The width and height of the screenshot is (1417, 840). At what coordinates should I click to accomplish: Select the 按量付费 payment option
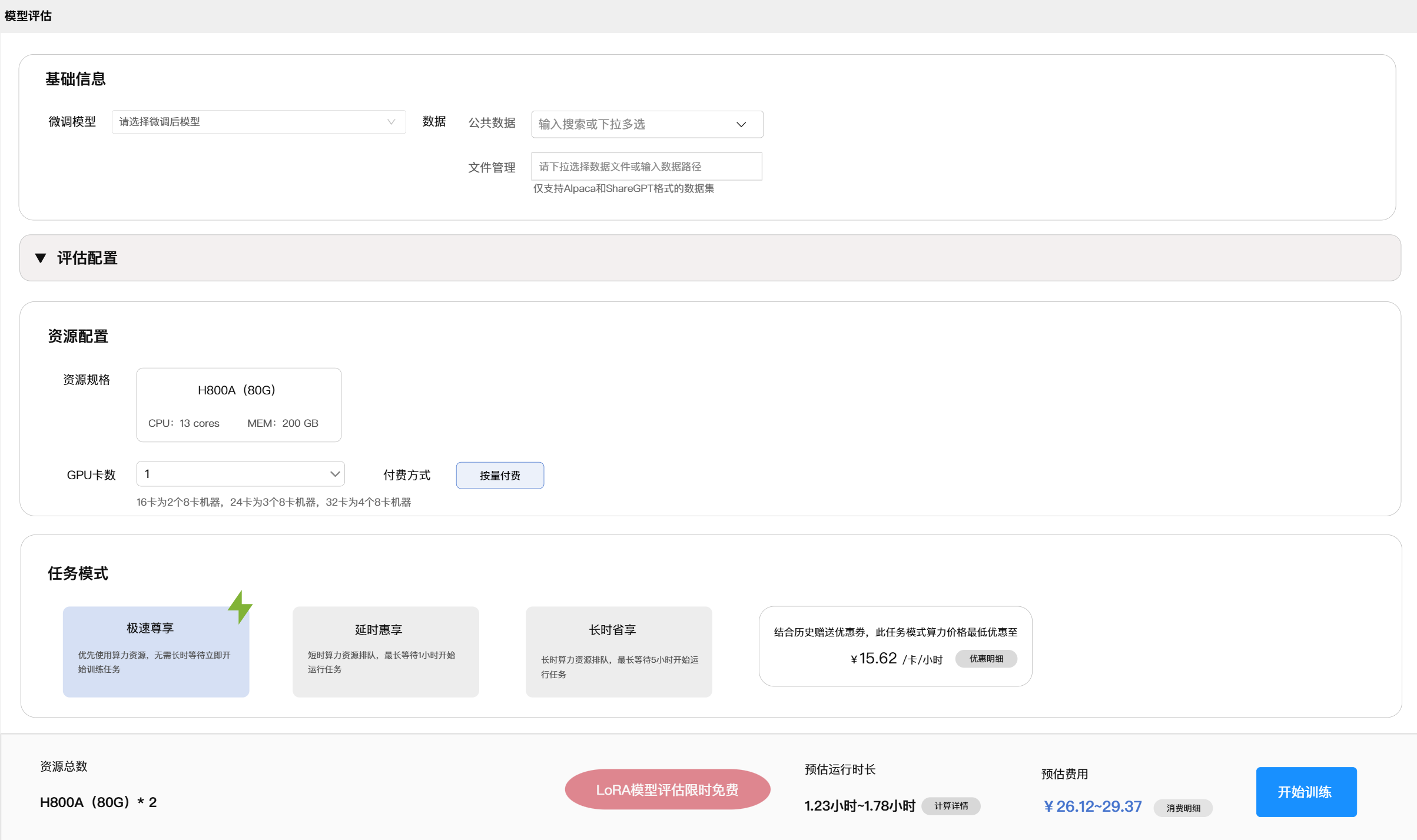(500, 475)
